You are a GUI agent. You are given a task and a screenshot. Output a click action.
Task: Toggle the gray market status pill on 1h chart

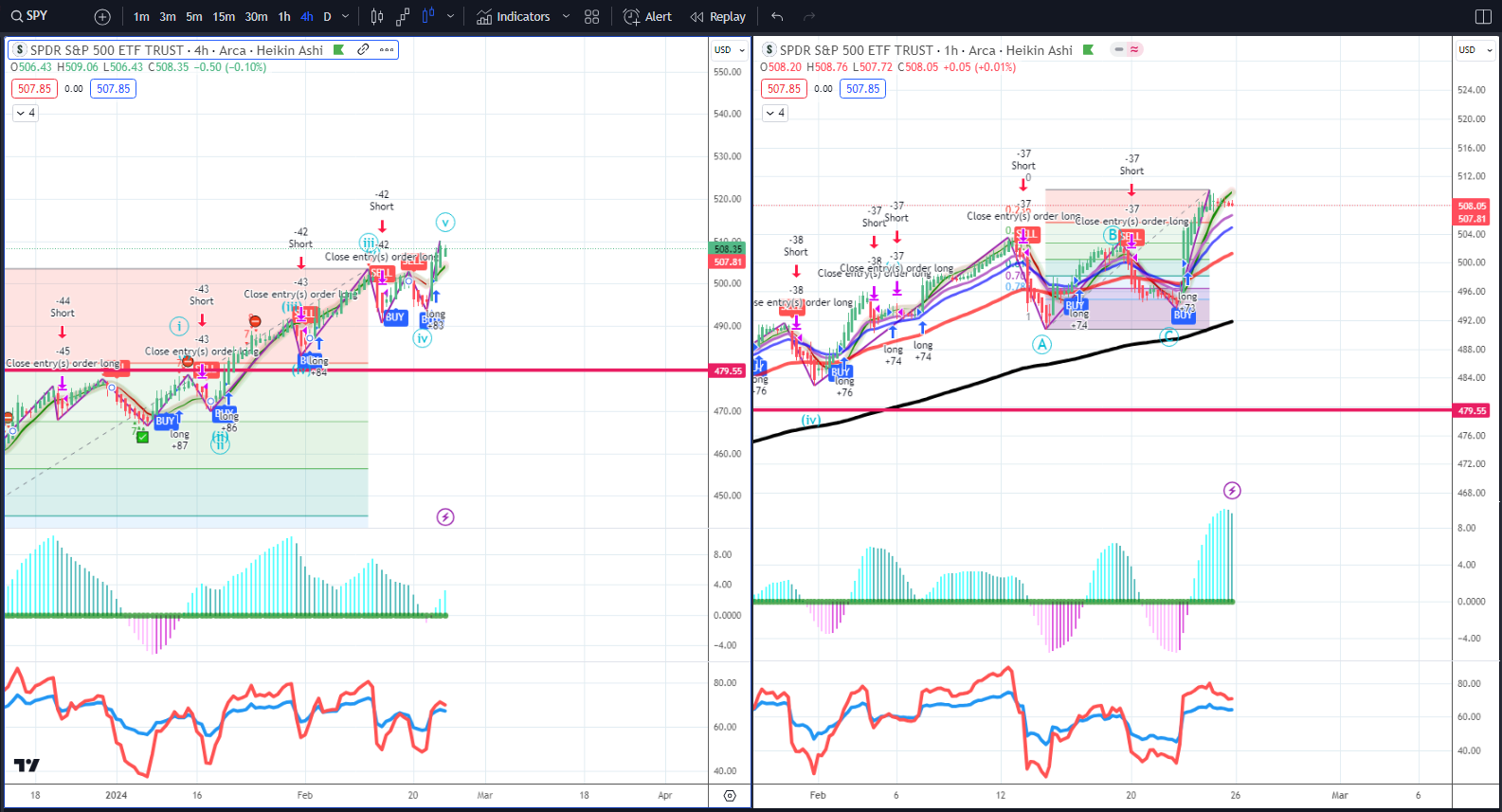[1118, 49]
